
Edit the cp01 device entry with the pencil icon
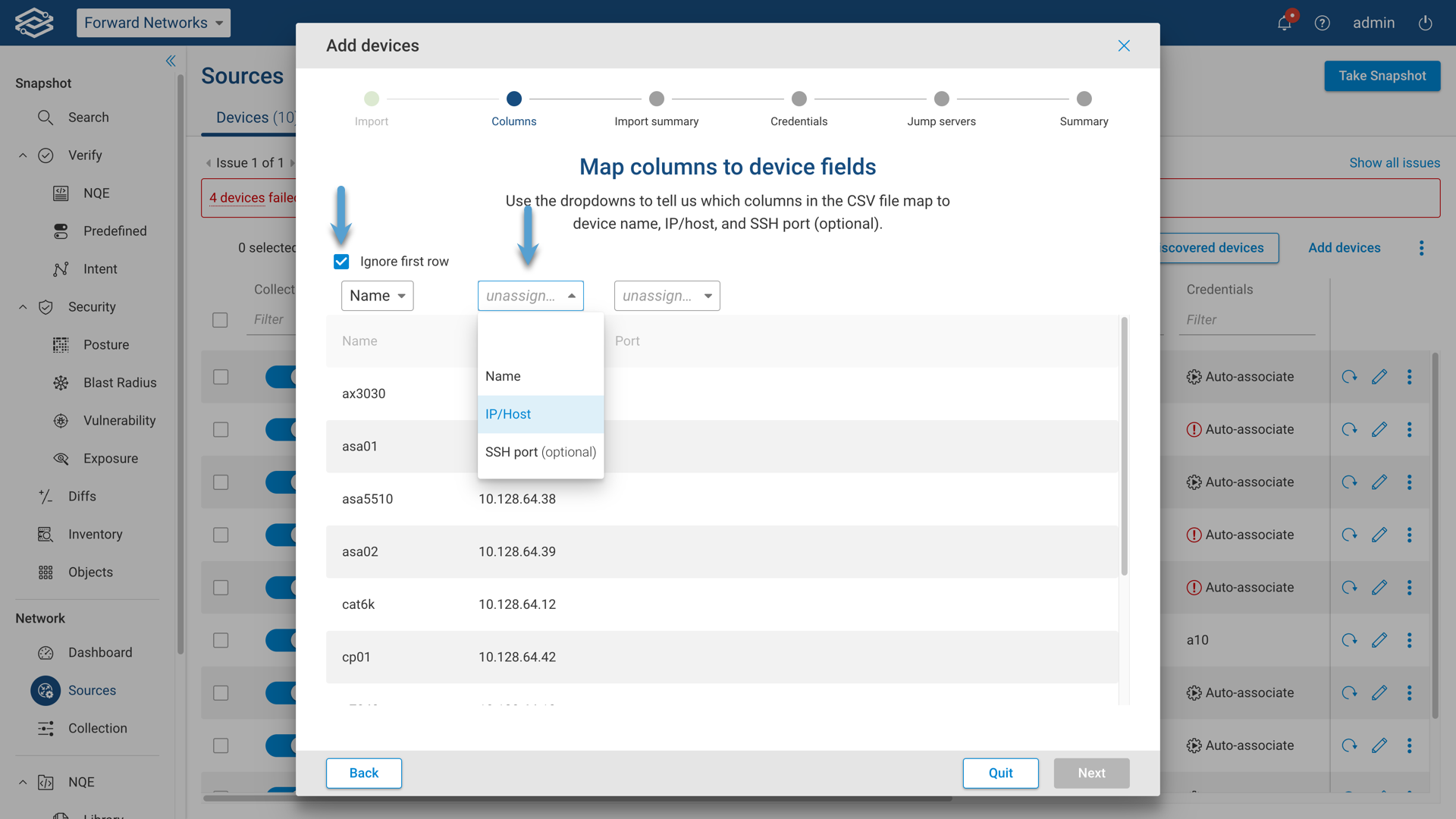click(1379, 640)
